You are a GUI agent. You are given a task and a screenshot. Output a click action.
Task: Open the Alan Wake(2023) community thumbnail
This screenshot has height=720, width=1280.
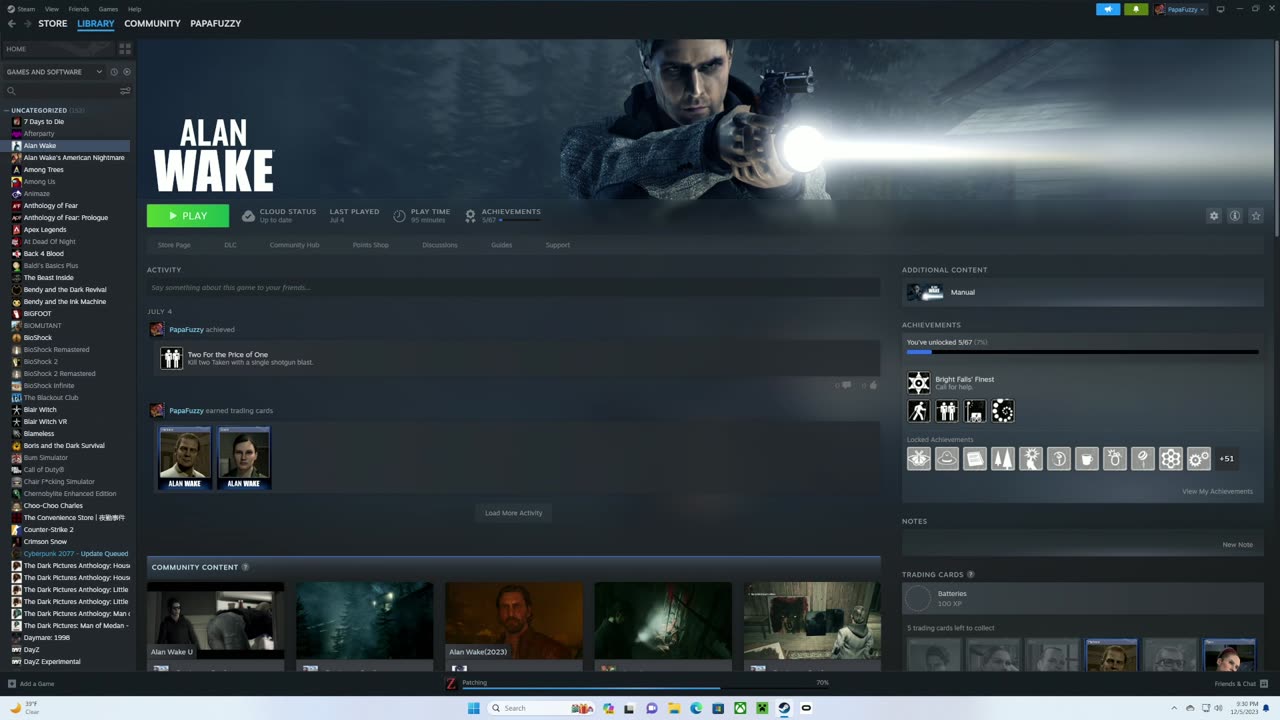514,622
